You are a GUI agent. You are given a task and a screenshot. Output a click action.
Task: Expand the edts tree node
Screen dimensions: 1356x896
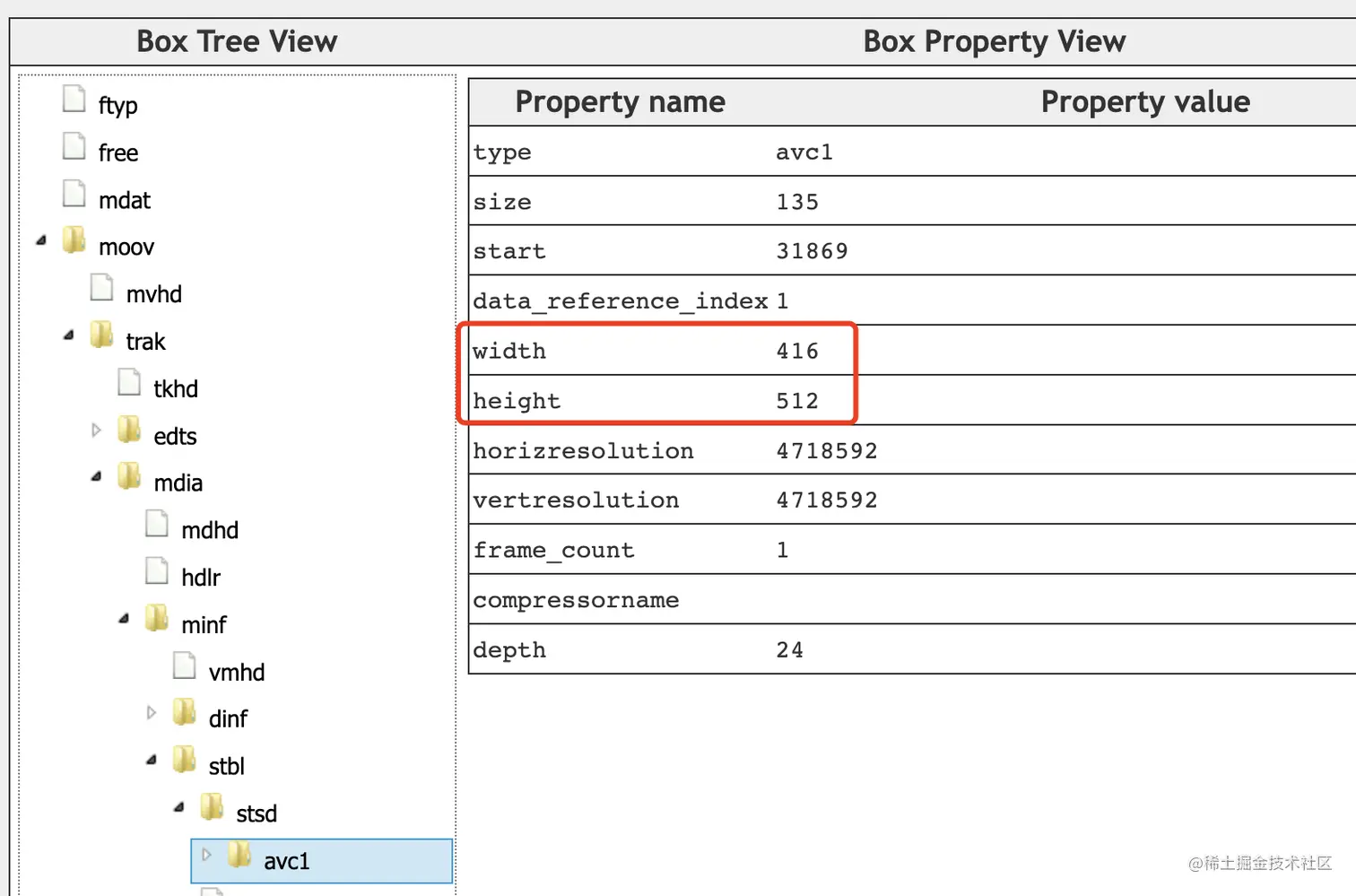[x=96, y=431]
